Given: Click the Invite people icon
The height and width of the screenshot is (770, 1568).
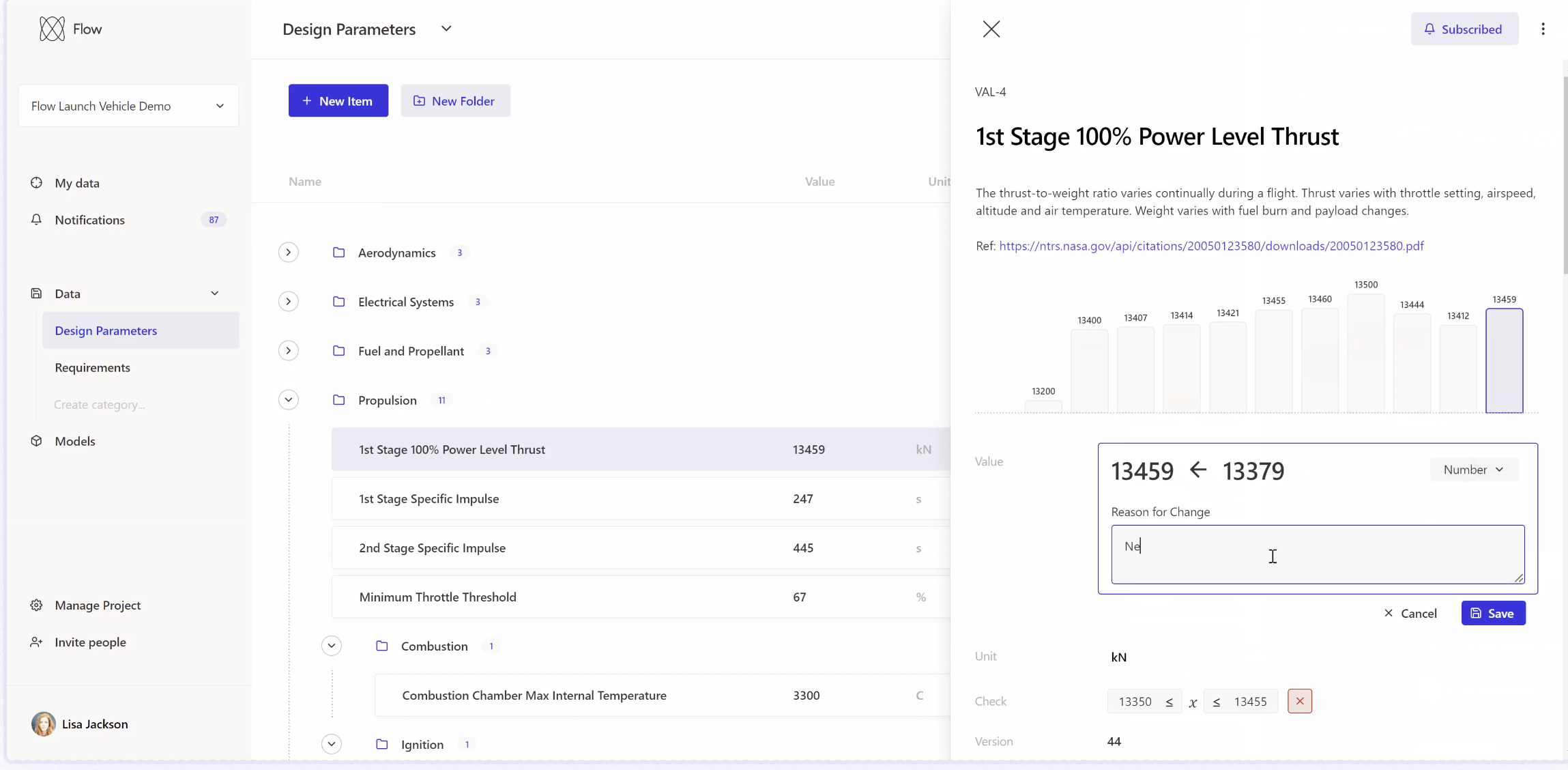Looking at the screenshot, I should 37,642.
